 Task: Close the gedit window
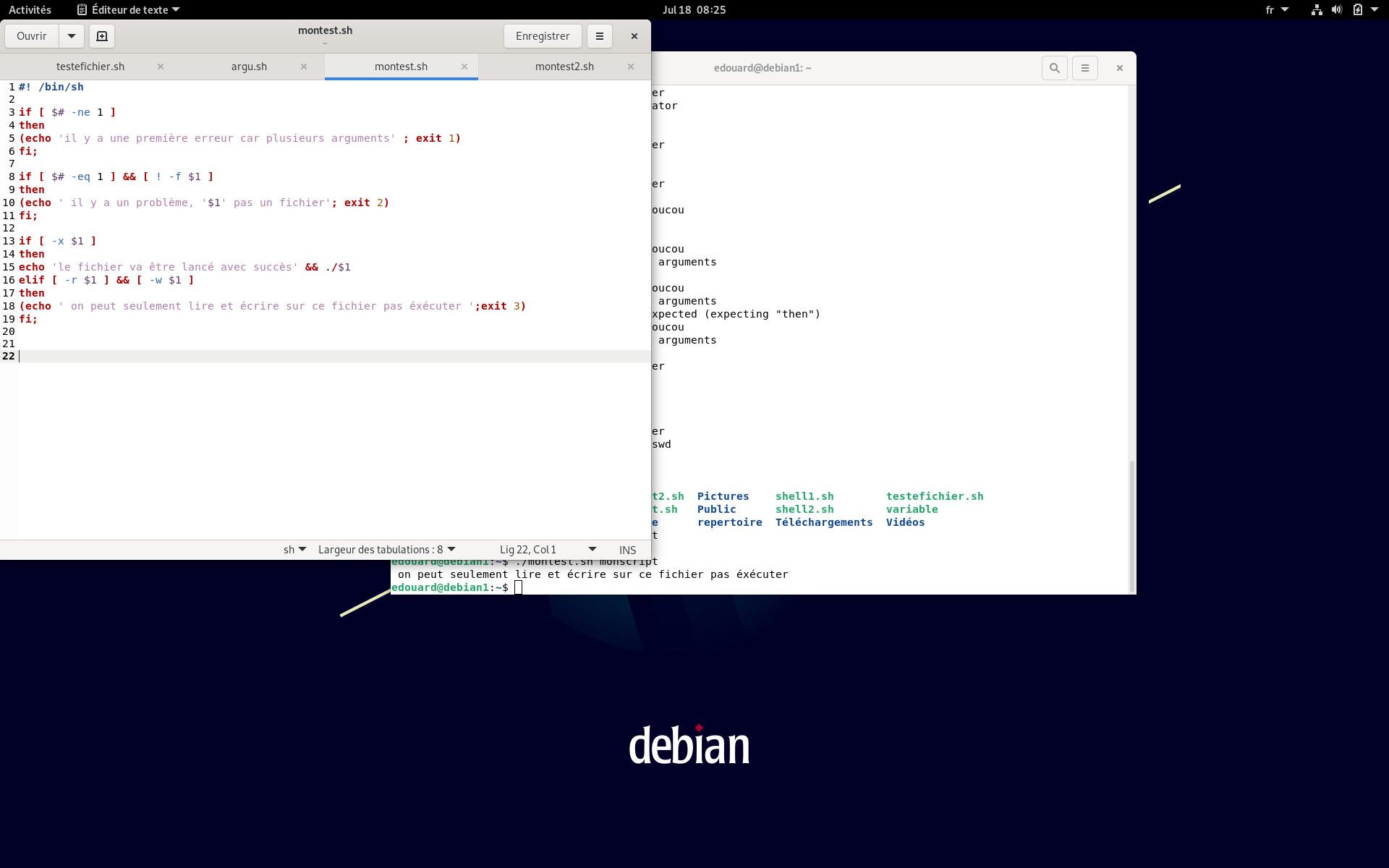coord(634,36)
